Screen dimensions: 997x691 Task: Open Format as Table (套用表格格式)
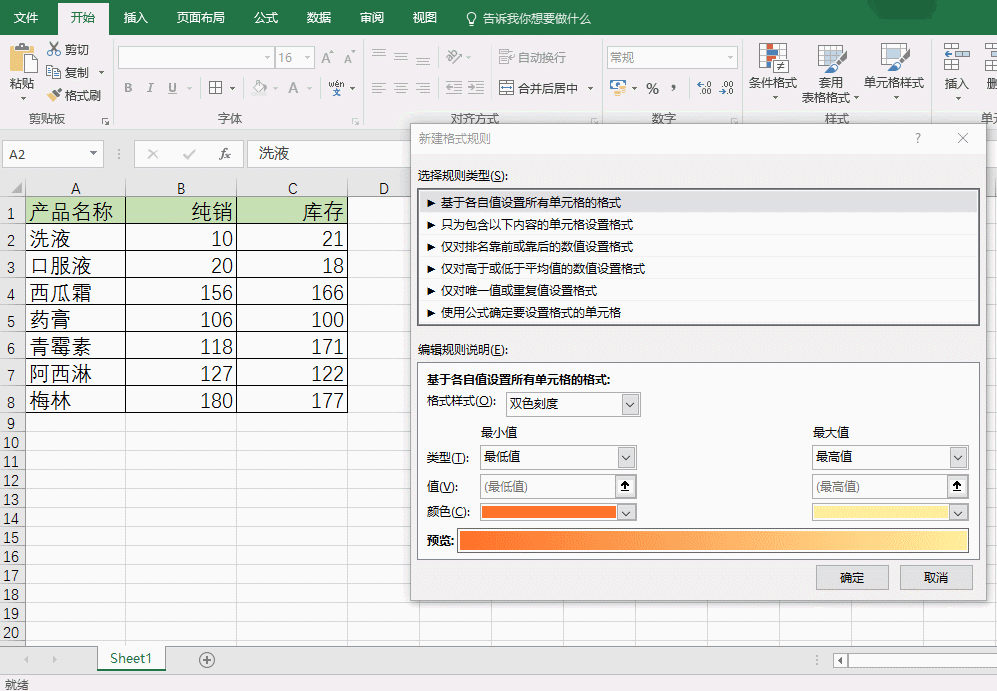(830, 72)
